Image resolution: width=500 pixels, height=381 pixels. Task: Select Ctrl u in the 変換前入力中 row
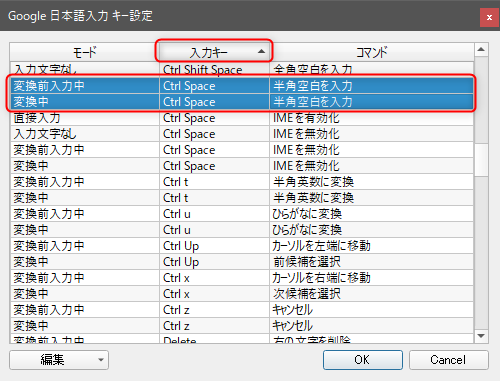214,214
